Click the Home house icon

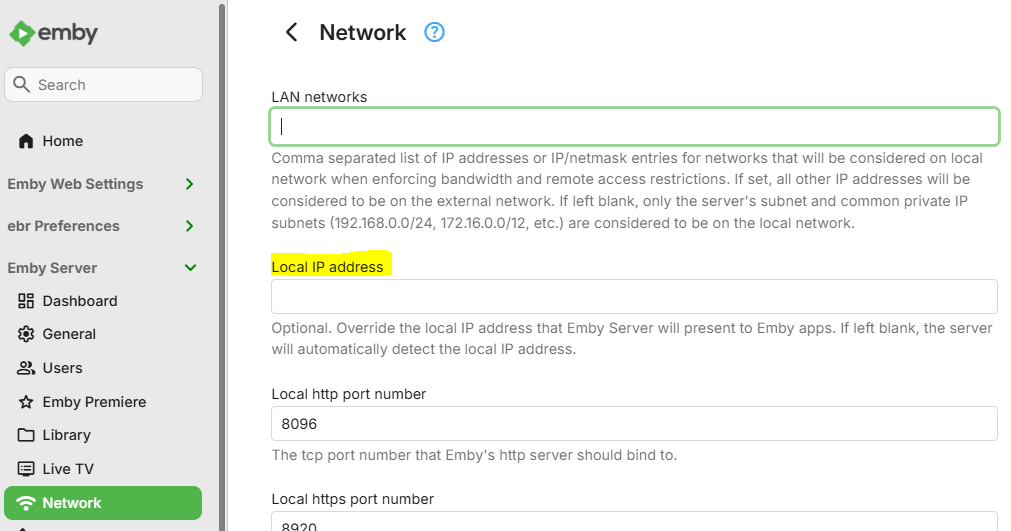point(26,141)
